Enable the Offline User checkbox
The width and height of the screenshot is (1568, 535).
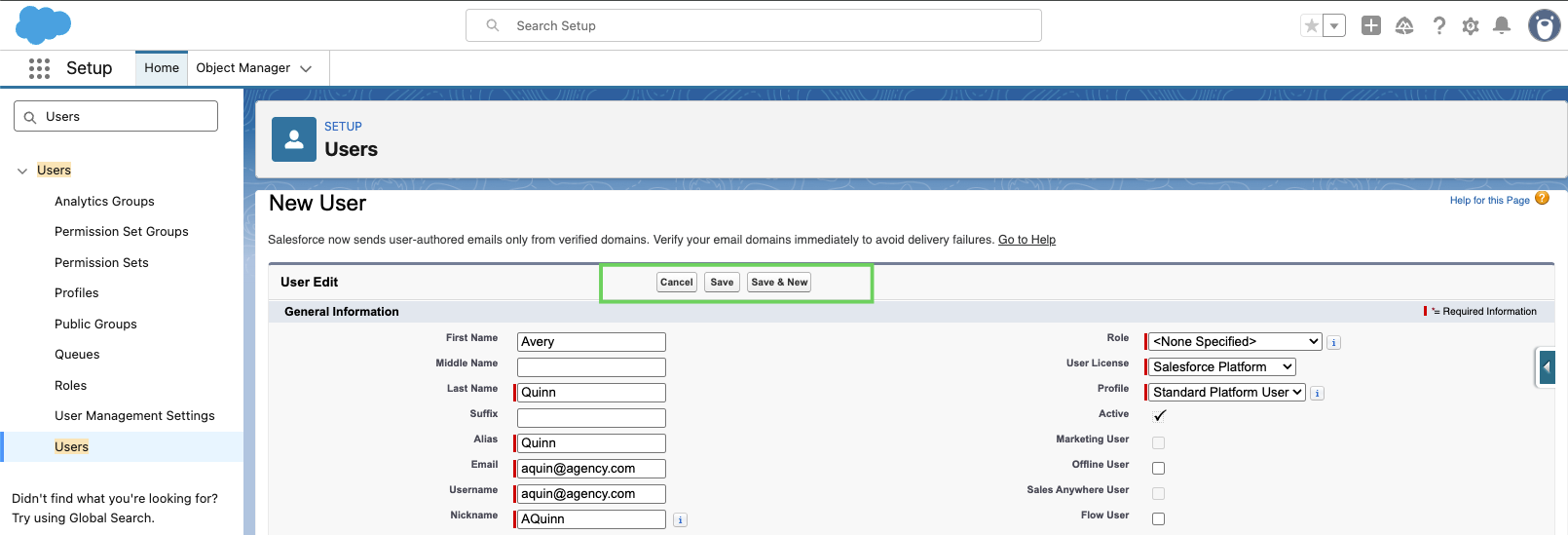1158,468
